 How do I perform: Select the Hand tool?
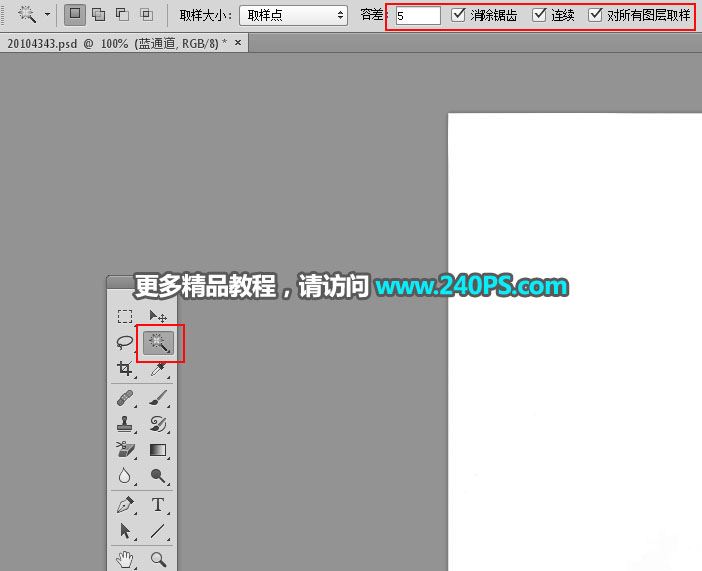click(125, 559)
